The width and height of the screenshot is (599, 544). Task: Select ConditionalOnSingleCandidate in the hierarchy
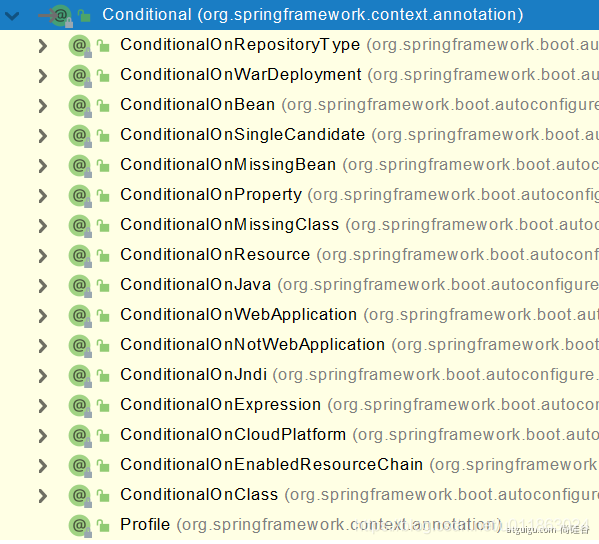(x=243, y=135)
